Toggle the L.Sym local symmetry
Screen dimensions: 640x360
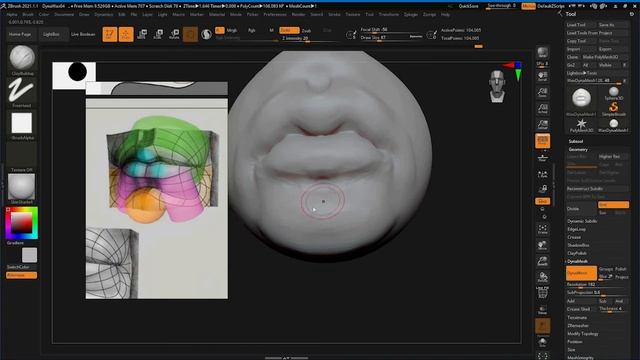coord(542,174)
